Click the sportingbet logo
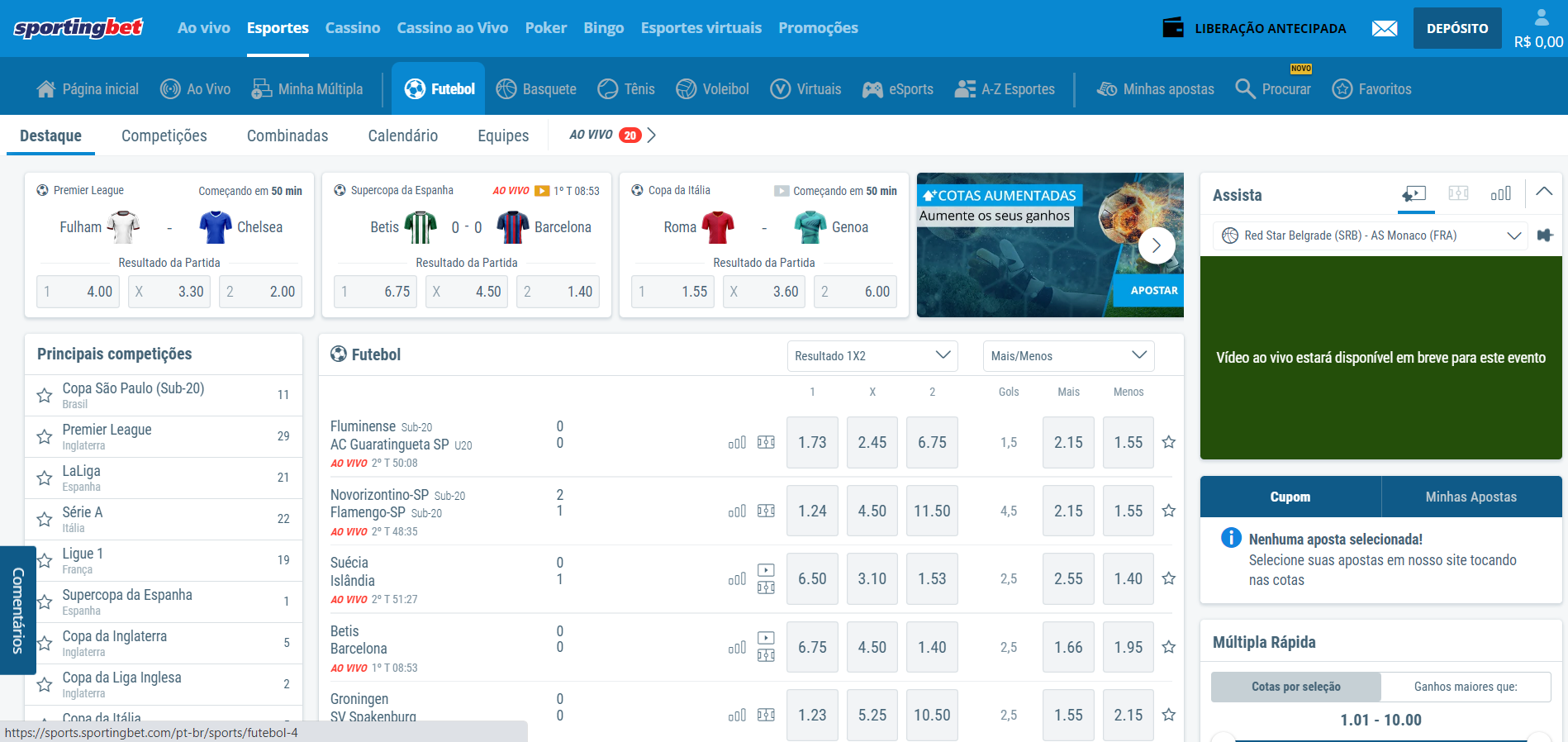The image size is (1568, 742). (x=78, y=28)
